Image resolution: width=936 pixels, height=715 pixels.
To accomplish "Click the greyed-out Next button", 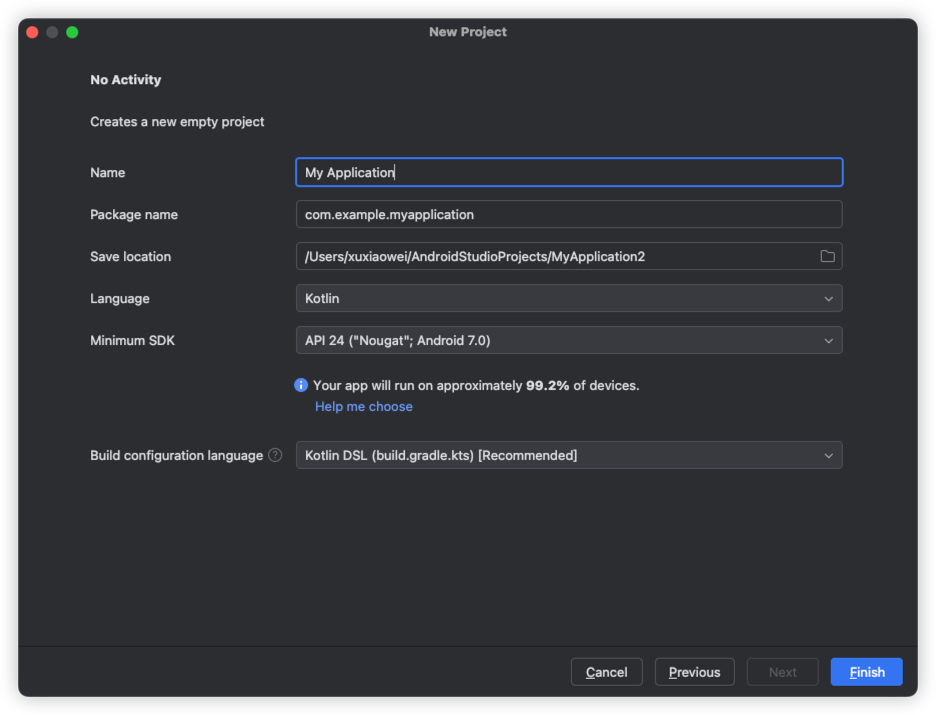I will pos(782,672).
